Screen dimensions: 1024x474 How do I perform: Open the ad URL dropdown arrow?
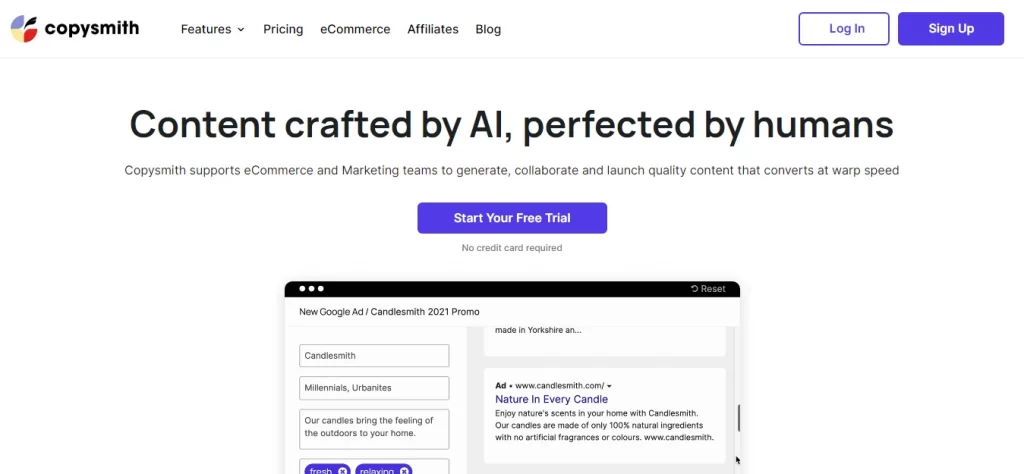point(609,386)
